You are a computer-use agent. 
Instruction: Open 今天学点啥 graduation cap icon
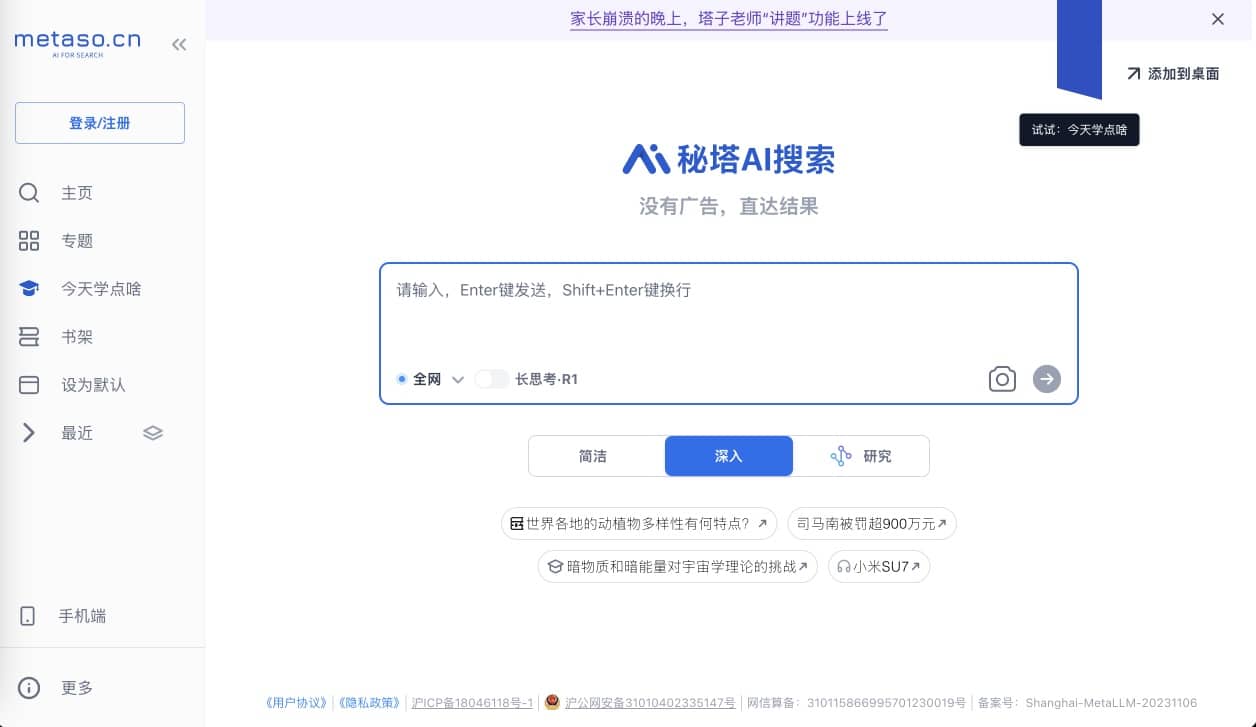(29, 289)
